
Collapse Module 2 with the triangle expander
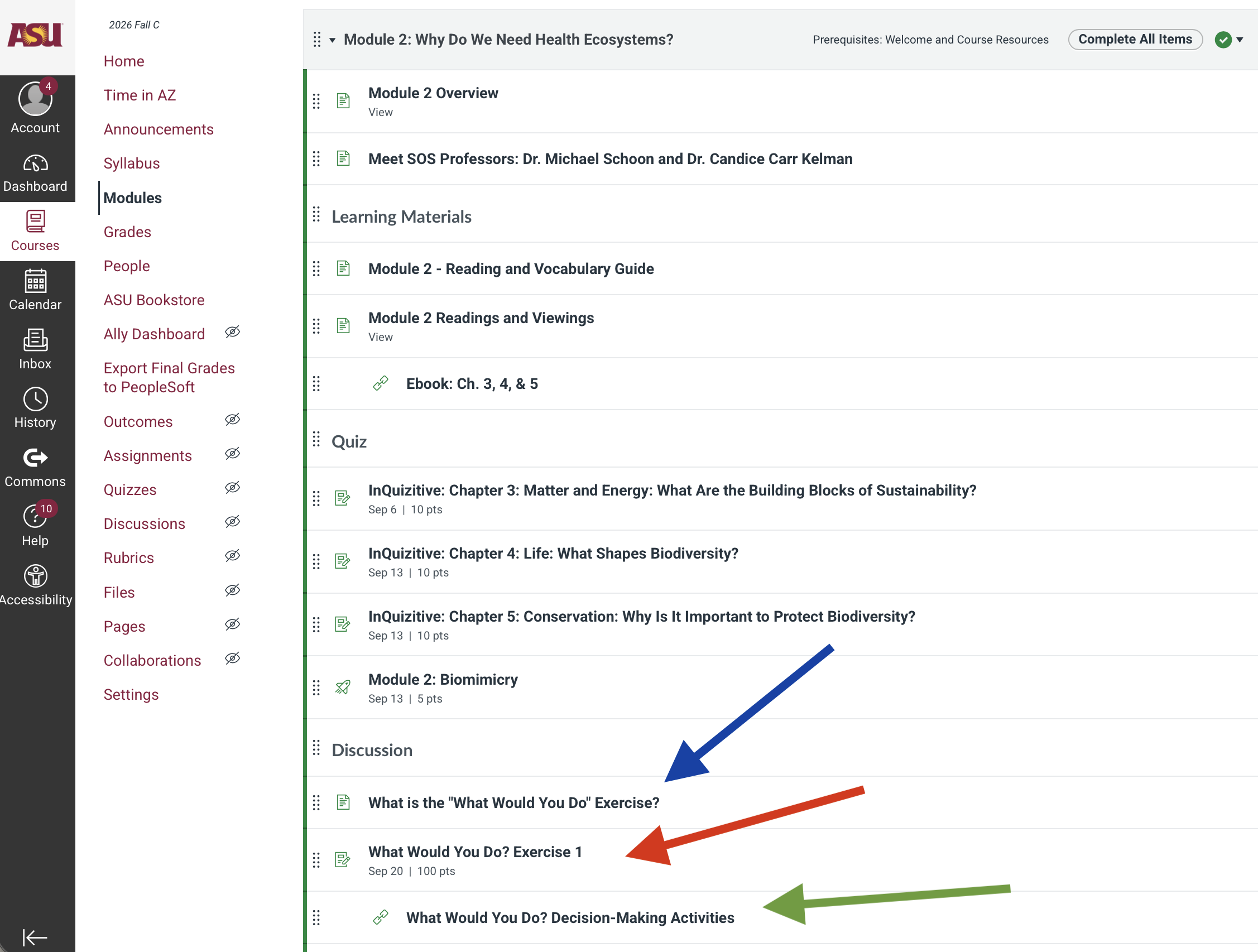click(333, 40)
